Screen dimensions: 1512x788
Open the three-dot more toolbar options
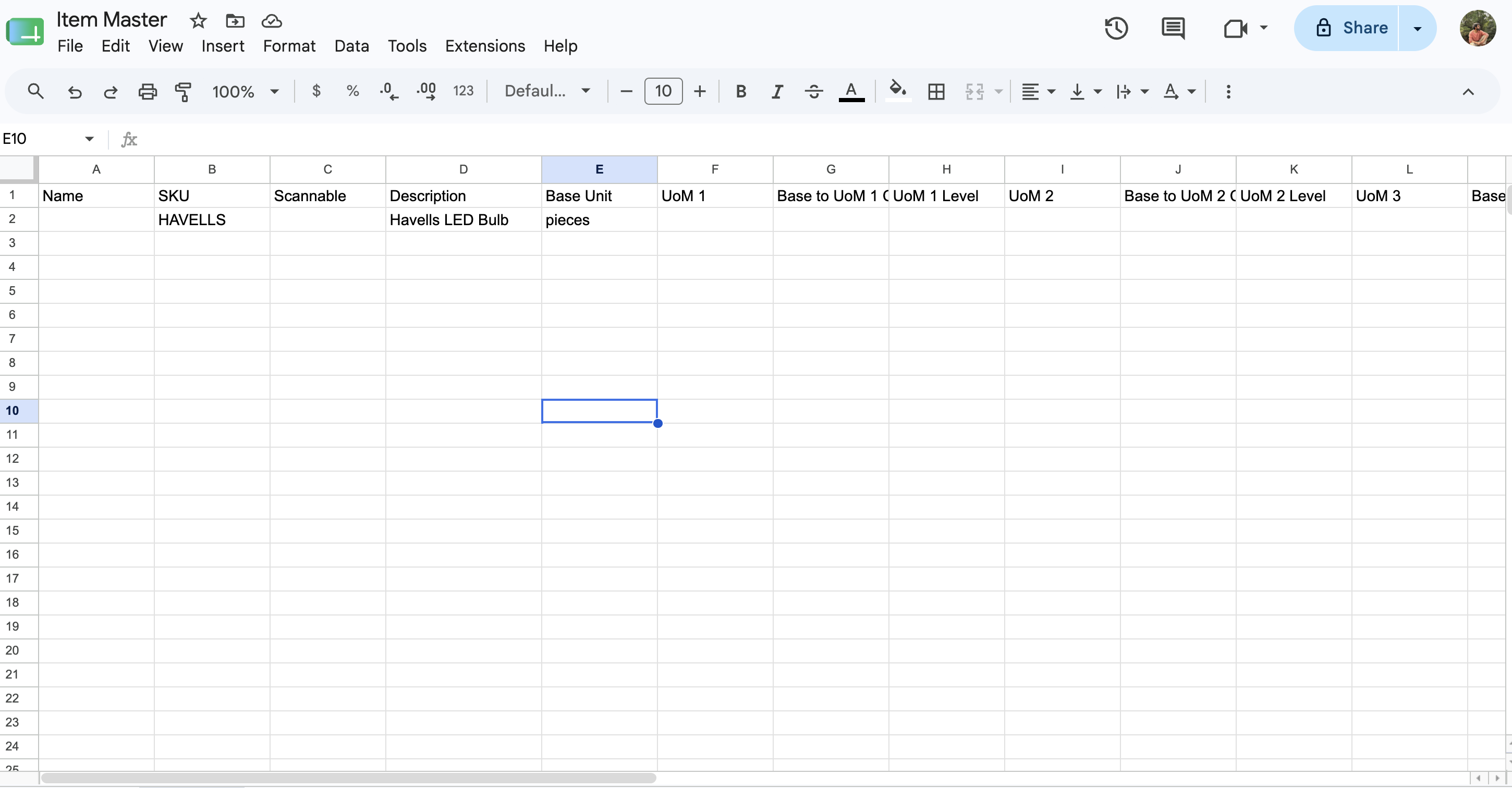pyautogui.click(x=1228, y=92)
